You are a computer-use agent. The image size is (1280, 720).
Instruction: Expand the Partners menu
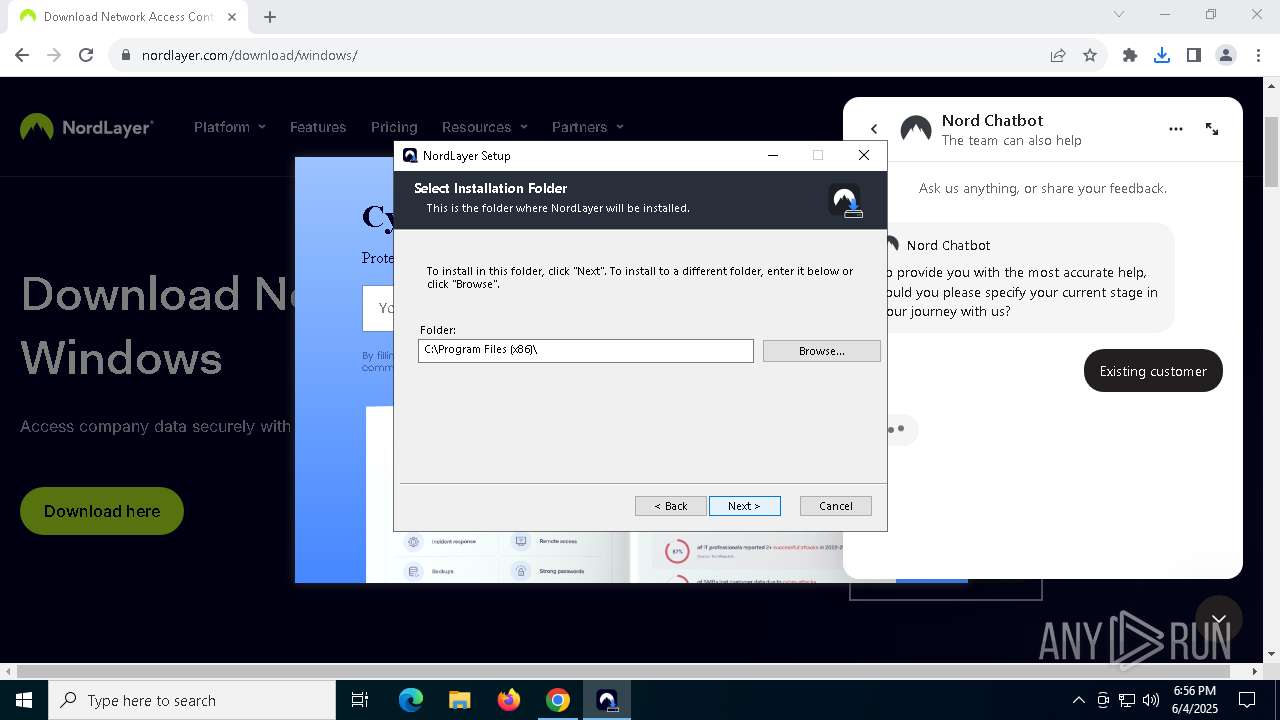click(588, 127)
